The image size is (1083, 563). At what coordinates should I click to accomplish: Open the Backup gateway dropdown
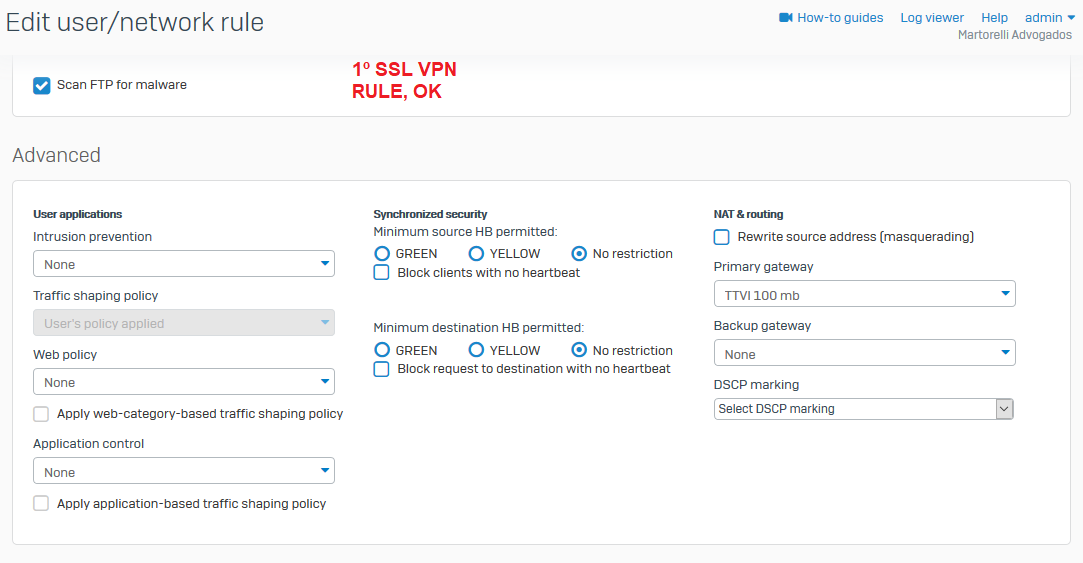(865, 353)
